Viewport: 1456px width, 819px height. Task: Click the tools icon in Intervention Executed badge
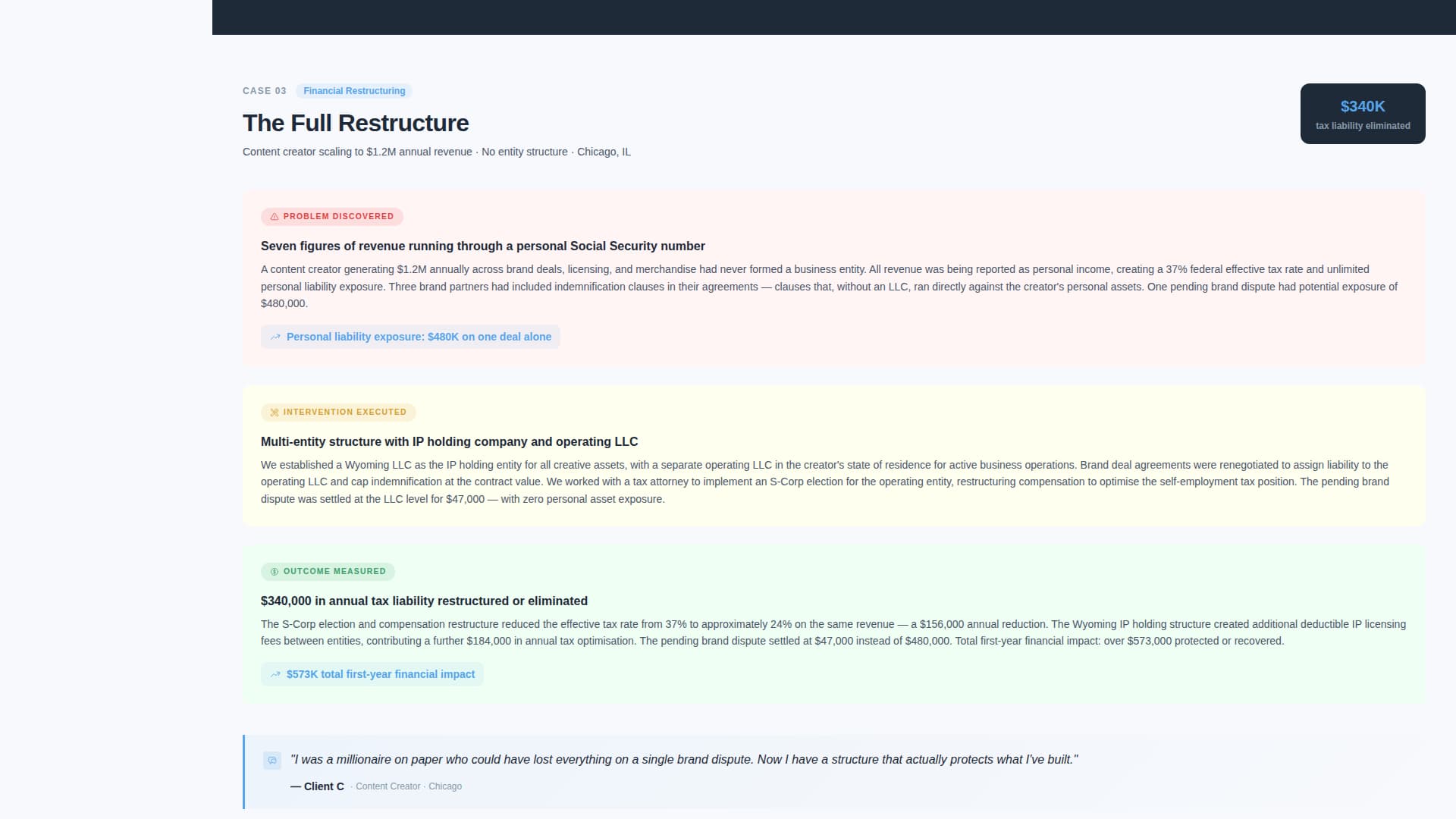click(x=275, y=413)
